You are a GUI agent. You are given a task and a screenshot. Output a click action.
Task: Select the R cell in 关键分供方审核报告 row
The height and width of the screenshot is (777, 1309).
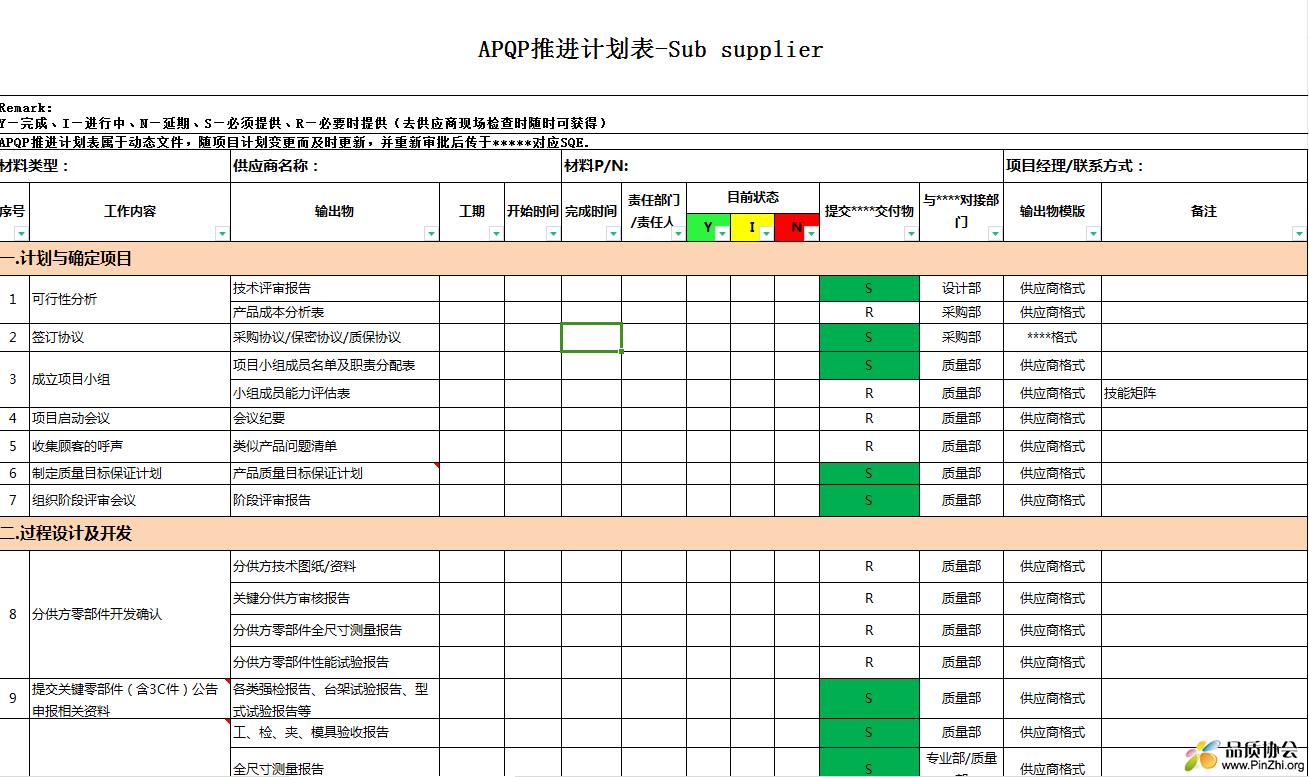pos(869,598)
